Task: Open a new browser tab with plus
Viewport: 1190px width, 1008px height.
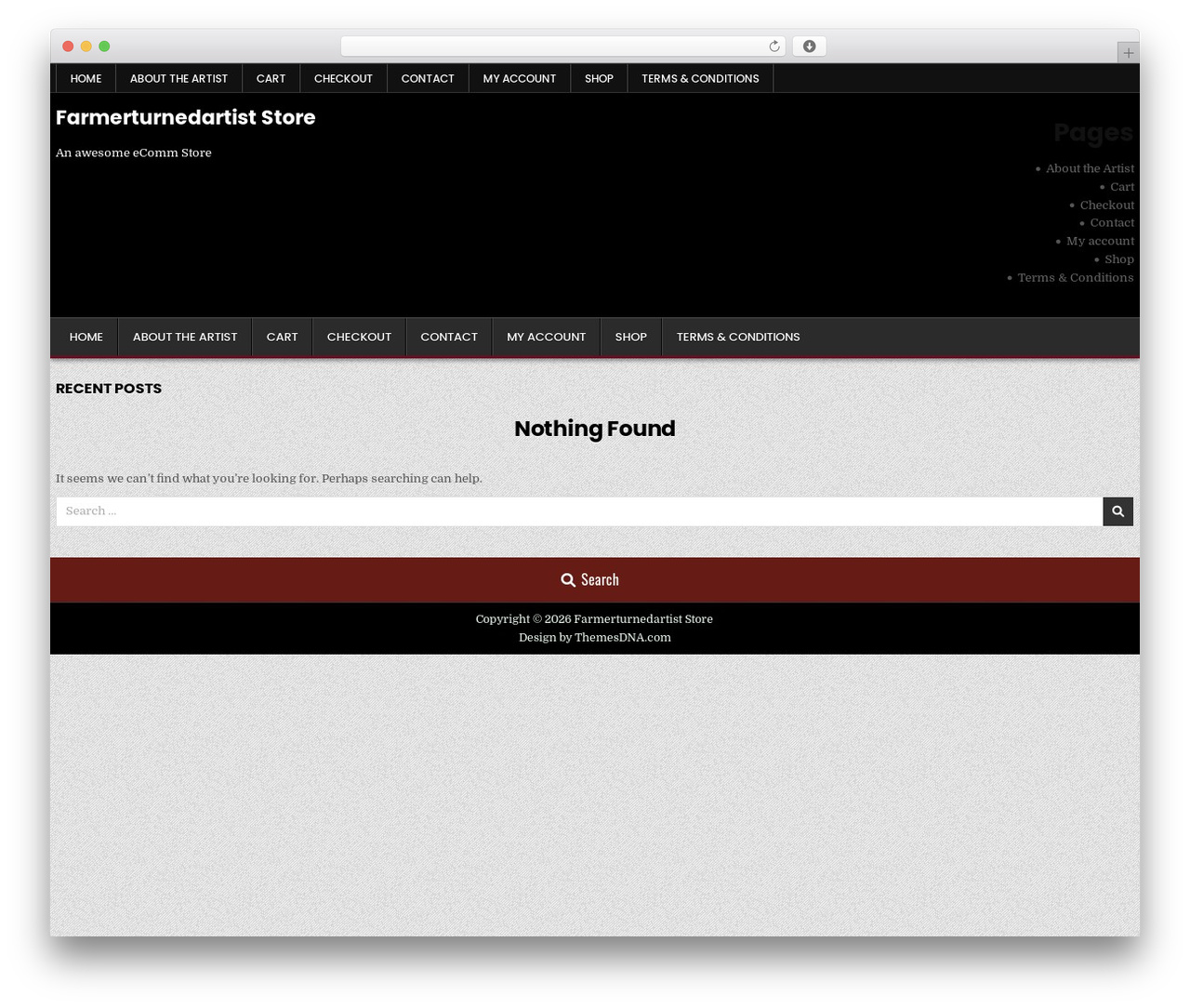Action: [x=1128, y=53]
